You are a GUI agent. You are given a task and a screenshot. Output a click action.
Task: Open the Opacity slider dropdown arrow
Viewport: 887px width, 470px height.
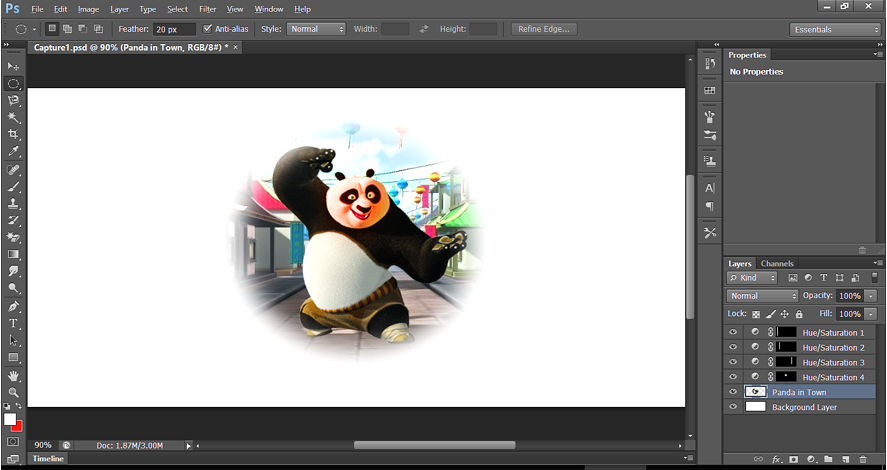point(871,296)
